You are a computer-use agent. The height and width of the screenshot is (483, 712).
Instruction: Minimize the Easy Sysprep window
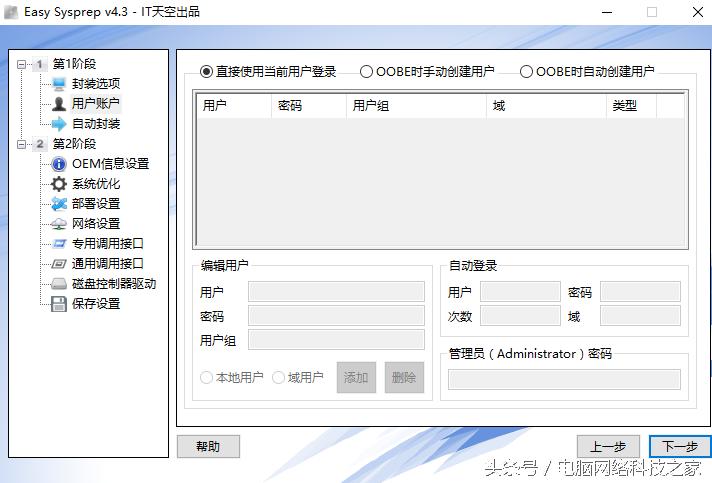[607, 12]
